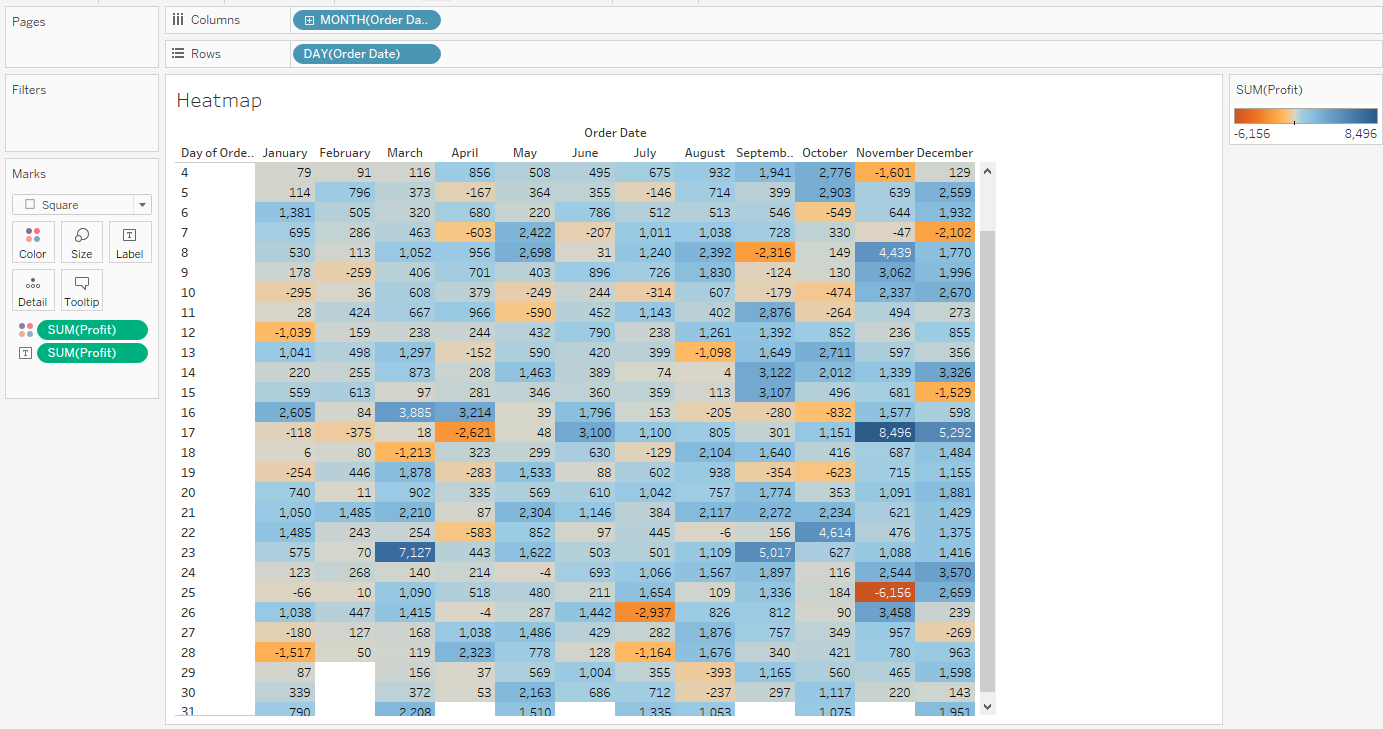Click the -1,517 cell in January
The height and width of the screenshot is (729, 1383).
click(285, 652)
